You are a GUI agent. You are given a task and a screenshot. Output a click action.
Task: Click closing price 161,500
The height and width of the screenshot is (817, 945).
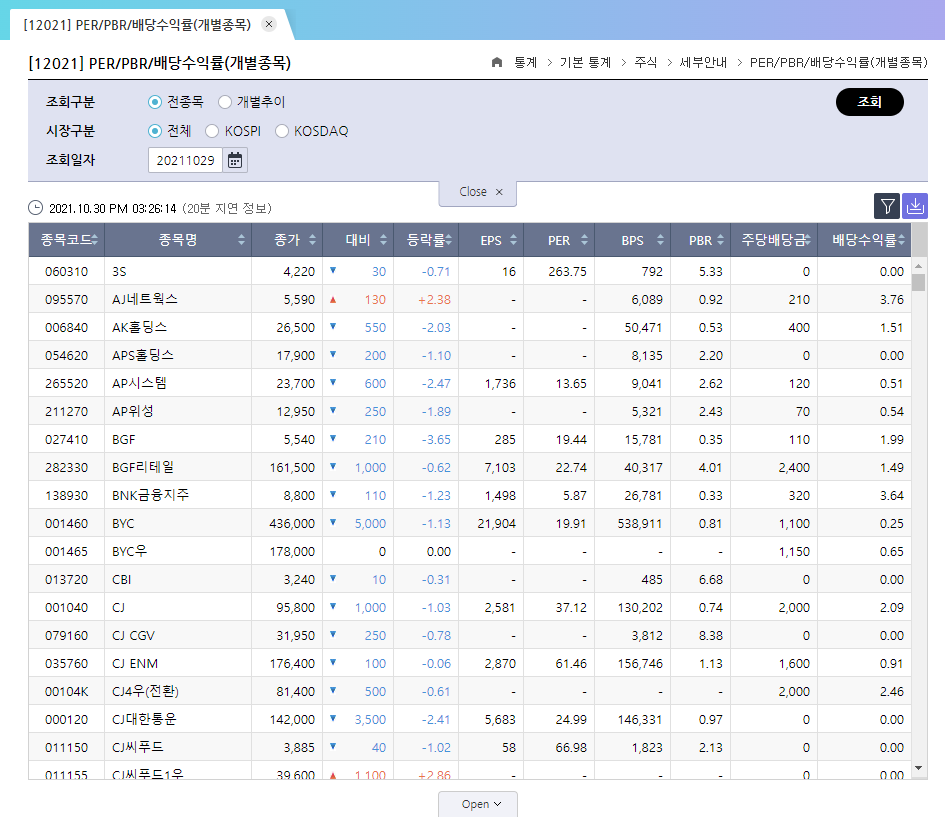coord(292,468)
